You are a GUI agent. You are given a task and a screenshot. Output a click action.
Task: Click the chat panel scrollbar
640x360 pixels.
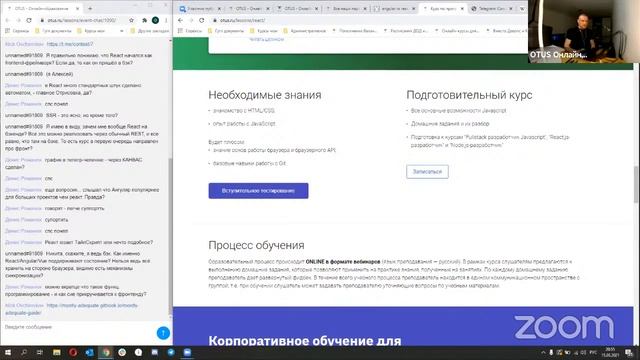(171, 235)
